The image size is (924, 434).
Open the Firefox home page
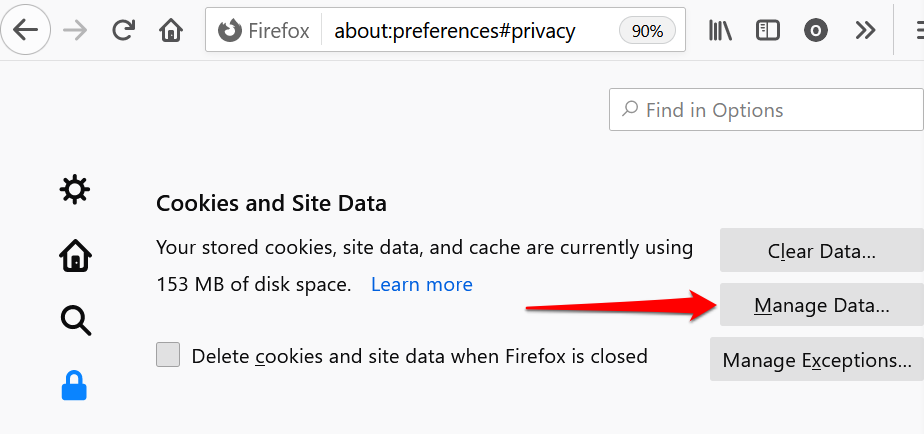(x=171, y=31)
